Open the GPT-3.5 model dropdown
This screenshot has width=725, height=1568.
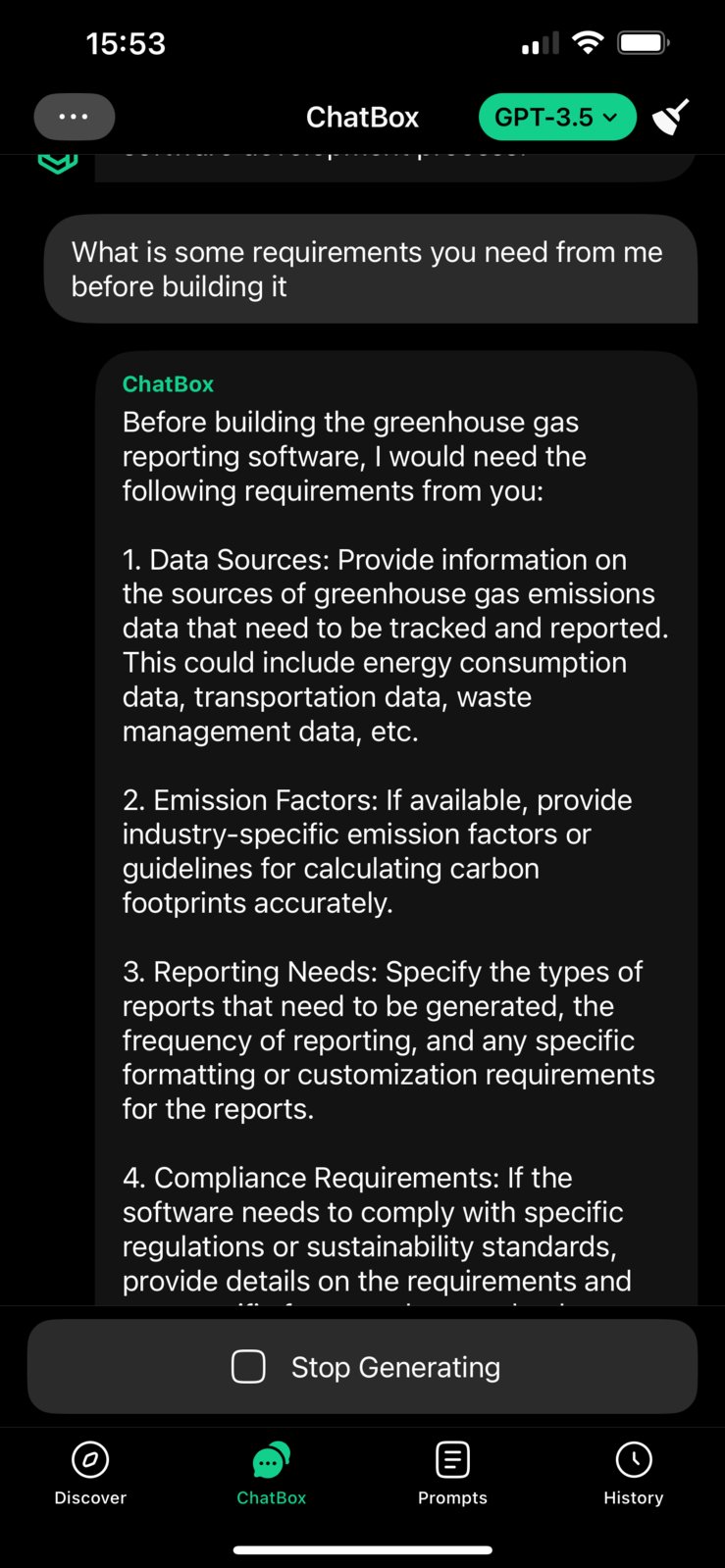click(557, 117)
